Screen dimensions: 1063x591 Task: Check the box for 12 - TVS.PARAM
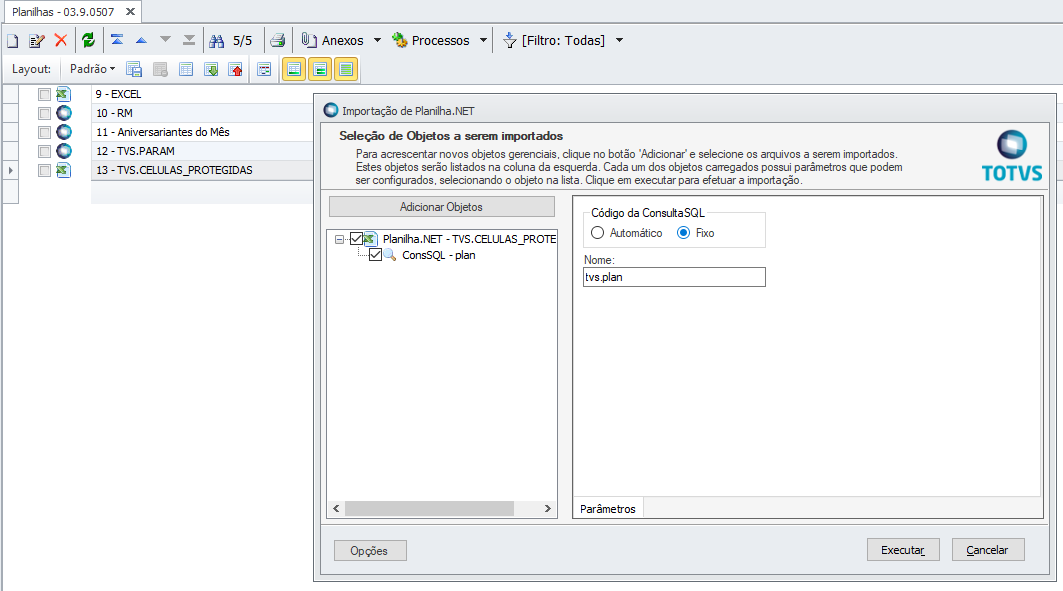pyautogui.click(x=44, y=151)
